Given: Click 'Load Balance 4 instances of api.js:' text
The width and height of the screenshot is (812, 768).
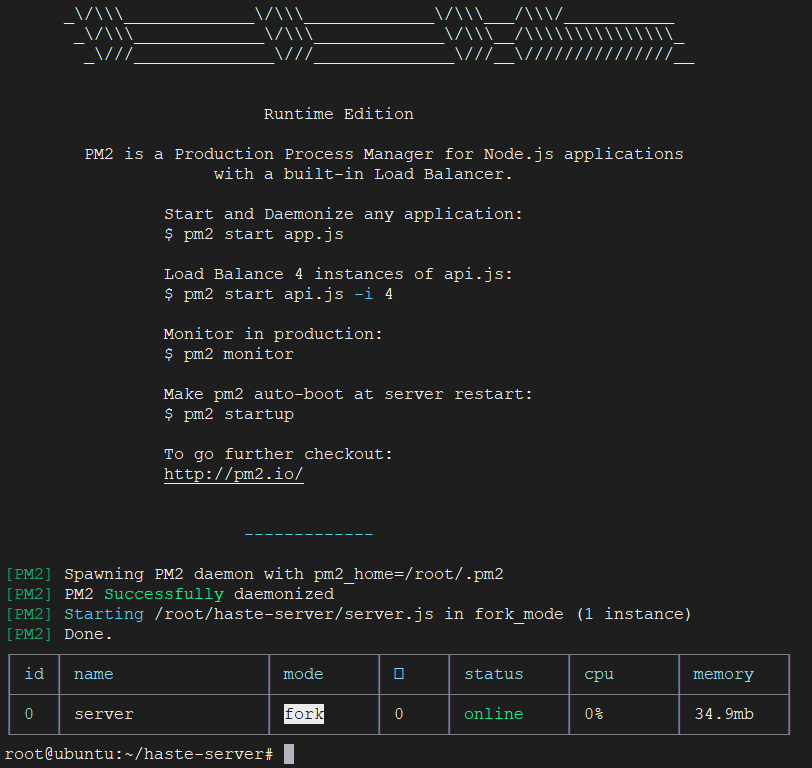Looking at the screenshot, I should pos(338,274).
